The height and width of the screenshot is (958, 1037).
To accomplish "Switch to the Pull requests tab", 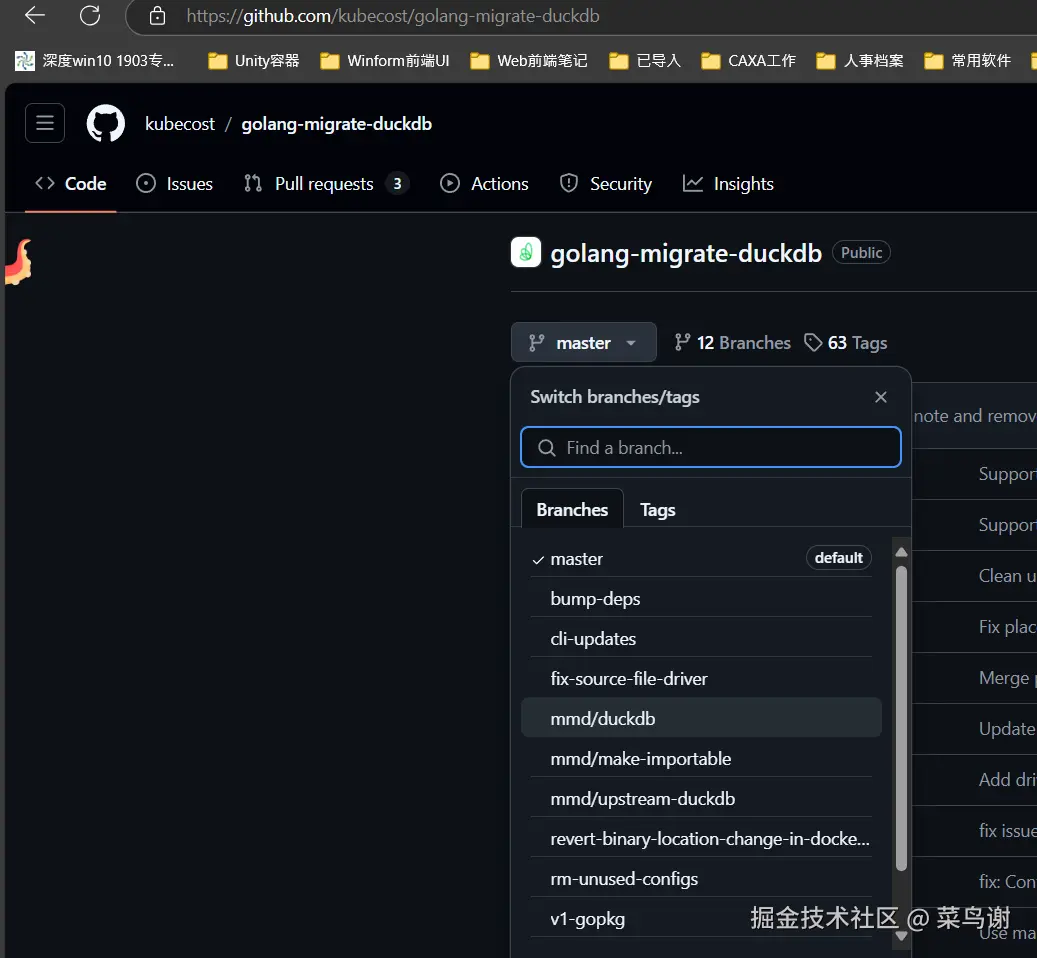I will 325,184.
